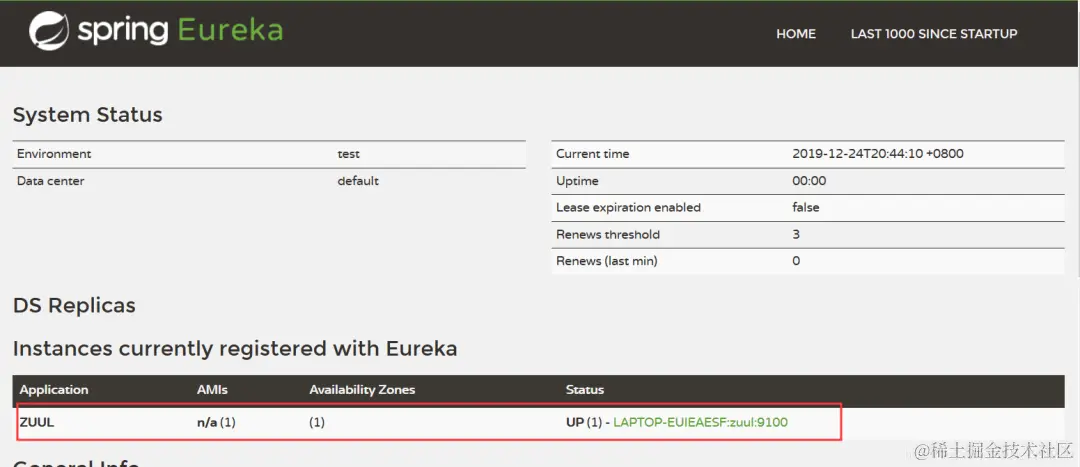The image size is (1080, 467).
Task: Select the renews threshold value 3
Action: click(796, 234)
